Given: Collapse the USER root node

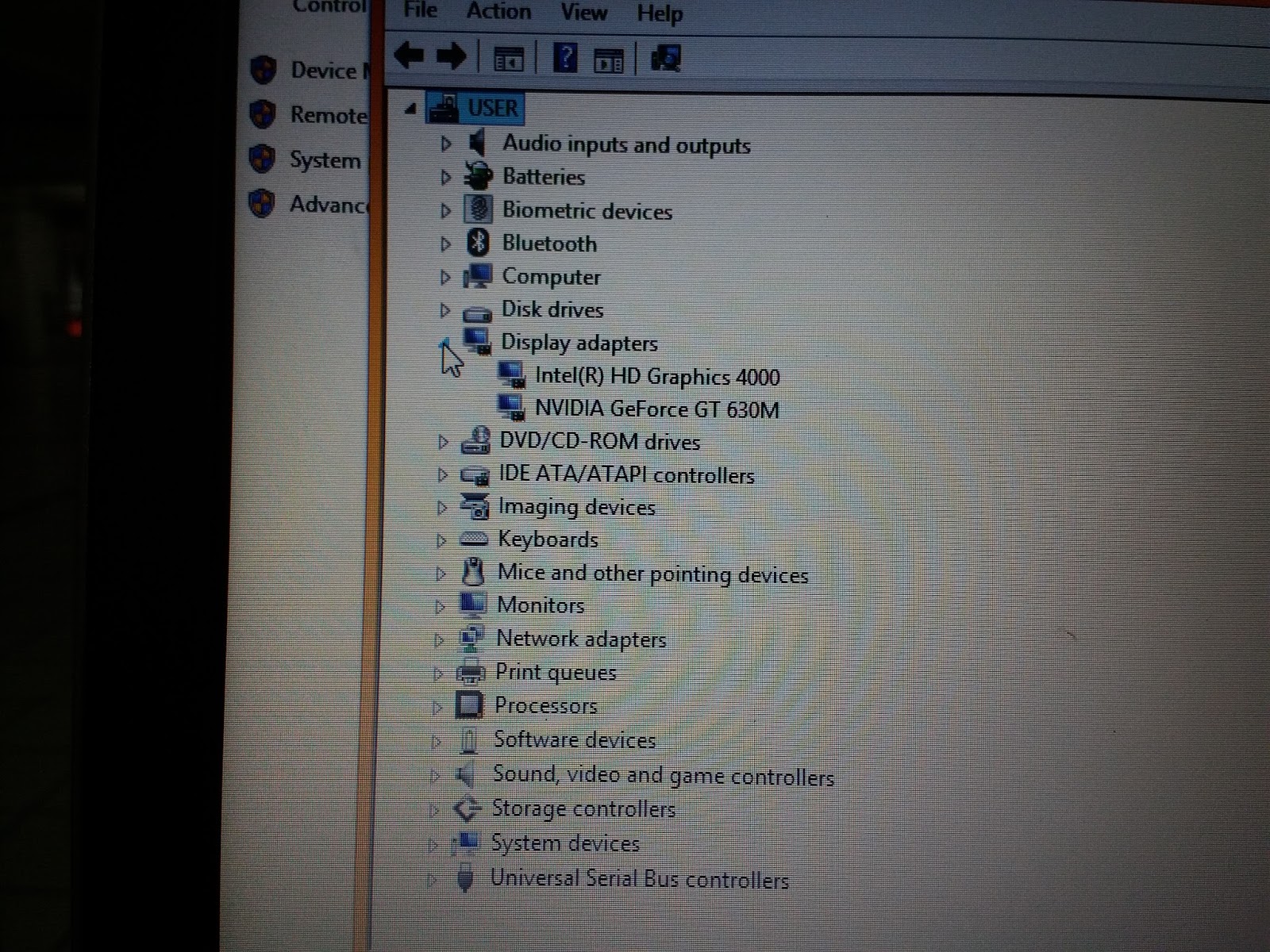Looking at the screenshot, I should click(410, 110).
